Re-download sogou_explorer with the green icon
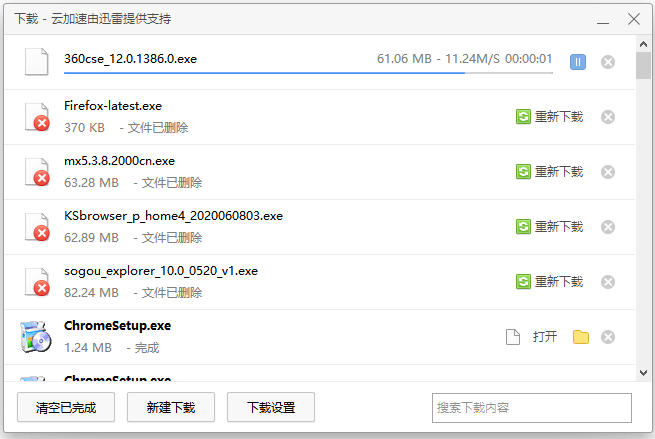Viewport: 655px width, 439px height. (523, 282)
